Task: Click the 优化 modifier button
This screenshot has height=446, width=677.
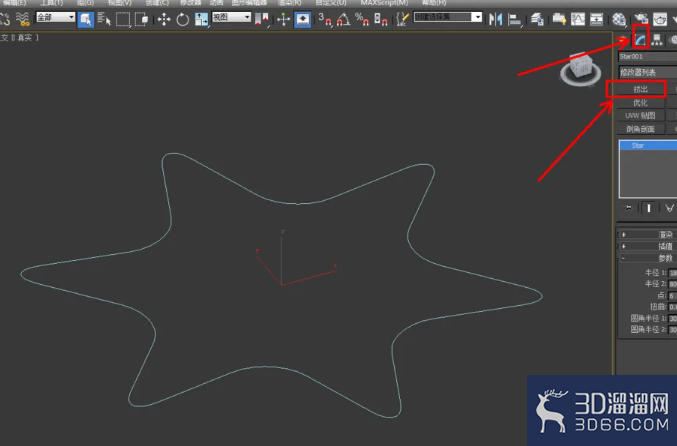Action: tap(640, 103)
